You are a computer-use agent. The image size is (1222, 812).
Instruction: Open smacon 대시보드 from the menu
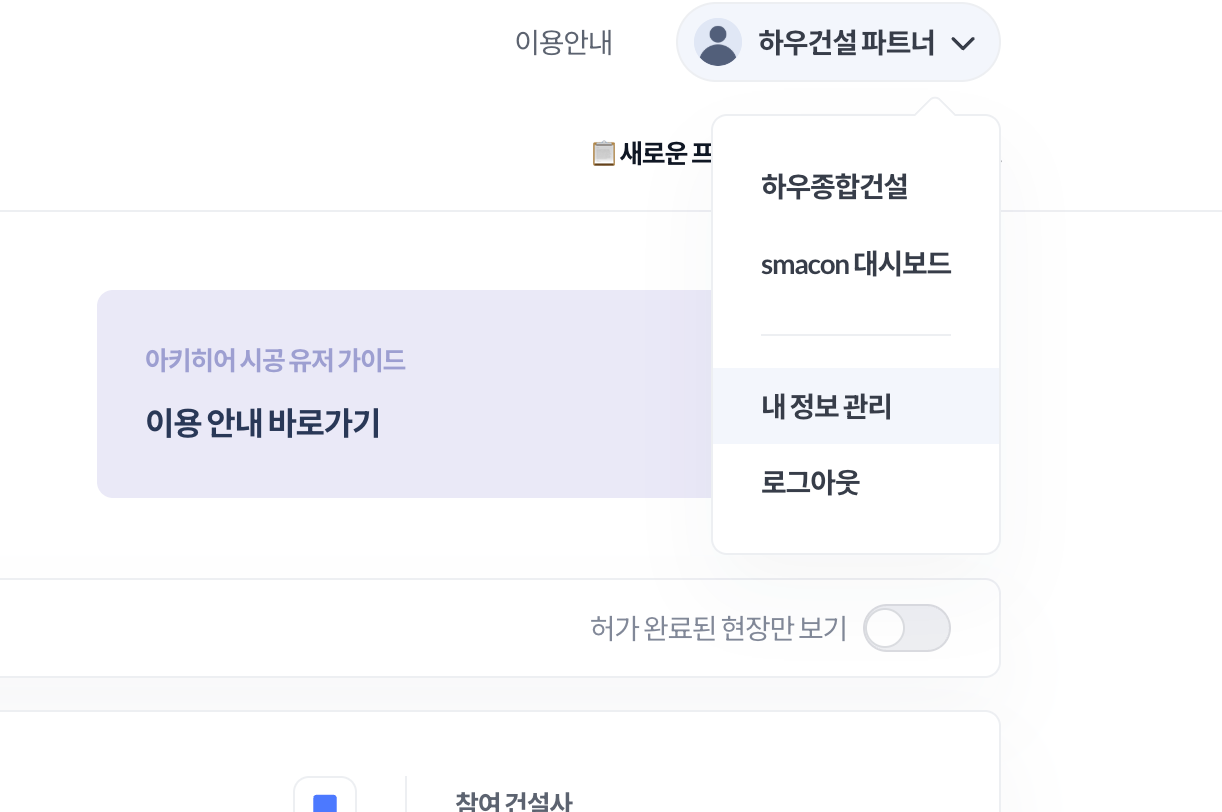pos(856,265)
